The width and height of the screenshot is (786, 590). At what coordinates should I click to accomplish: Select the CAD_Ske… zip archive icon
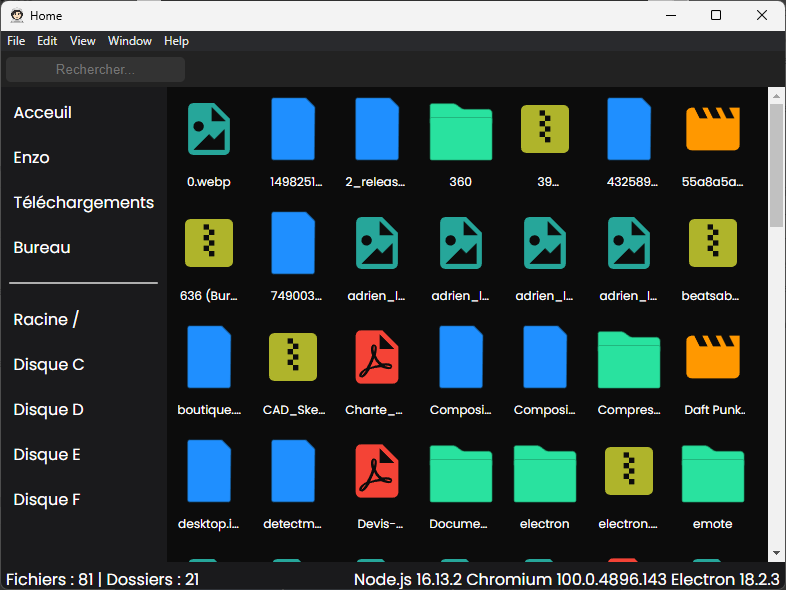[x=293, y=357]
